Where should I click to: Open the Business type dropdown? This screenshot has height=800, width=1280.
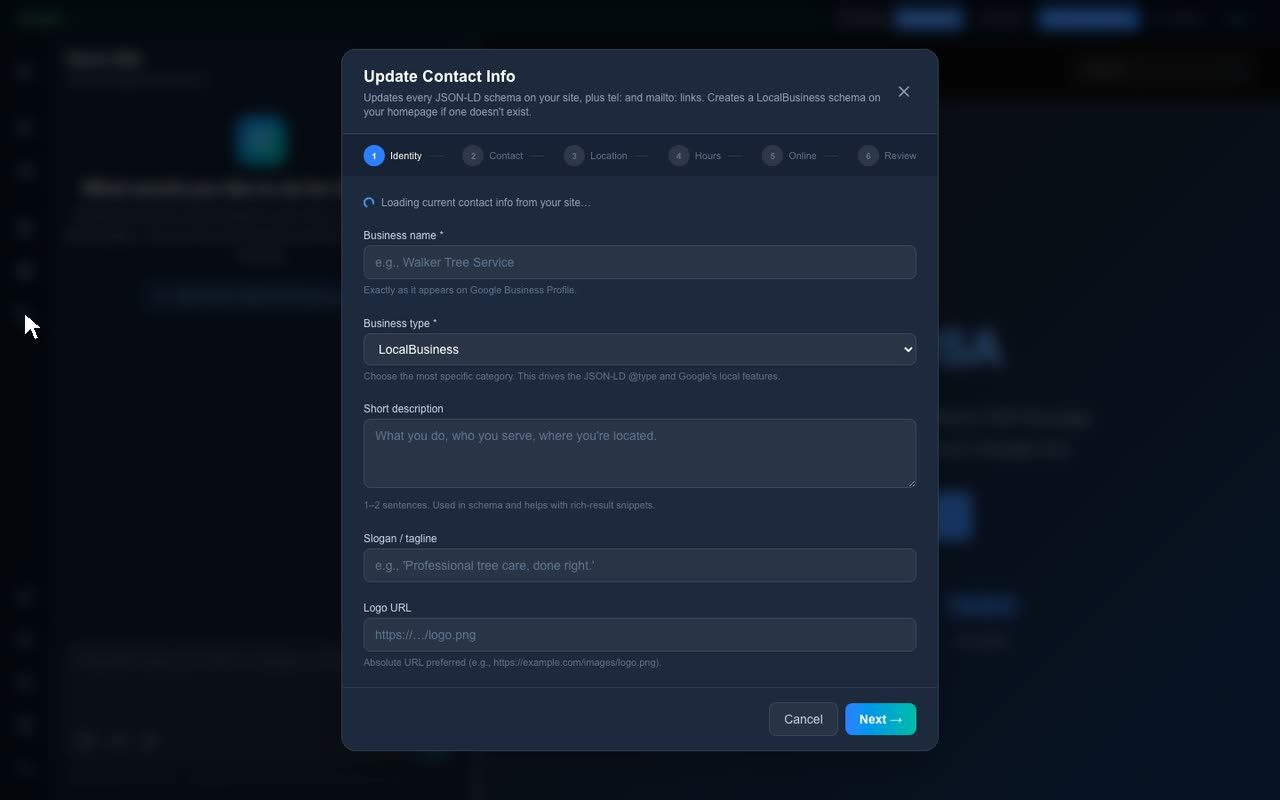click(640, 349)
